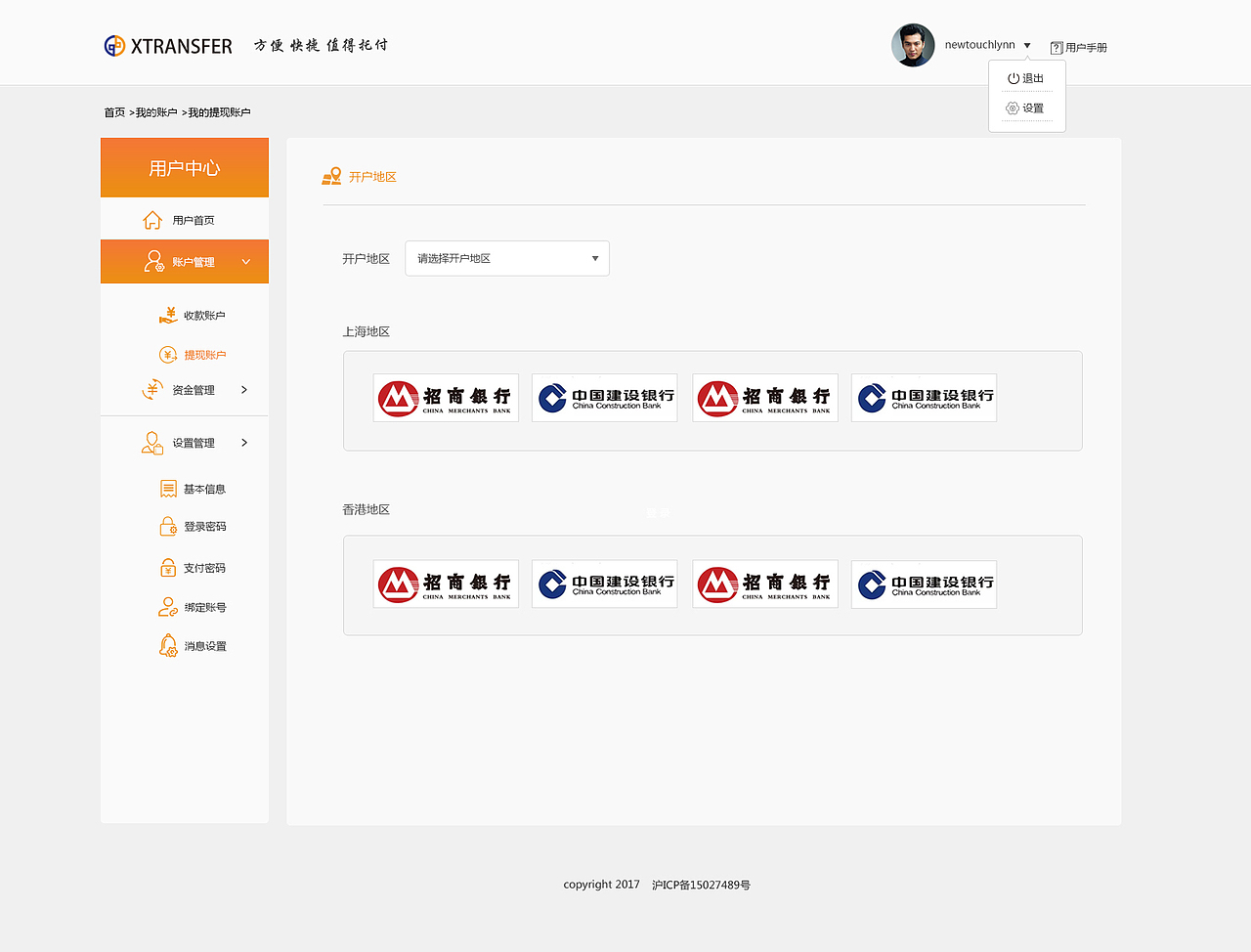This screenshot has width=1251, height=952.
Task: Click the gear icon beside 设置
Action: point(1013,108)
